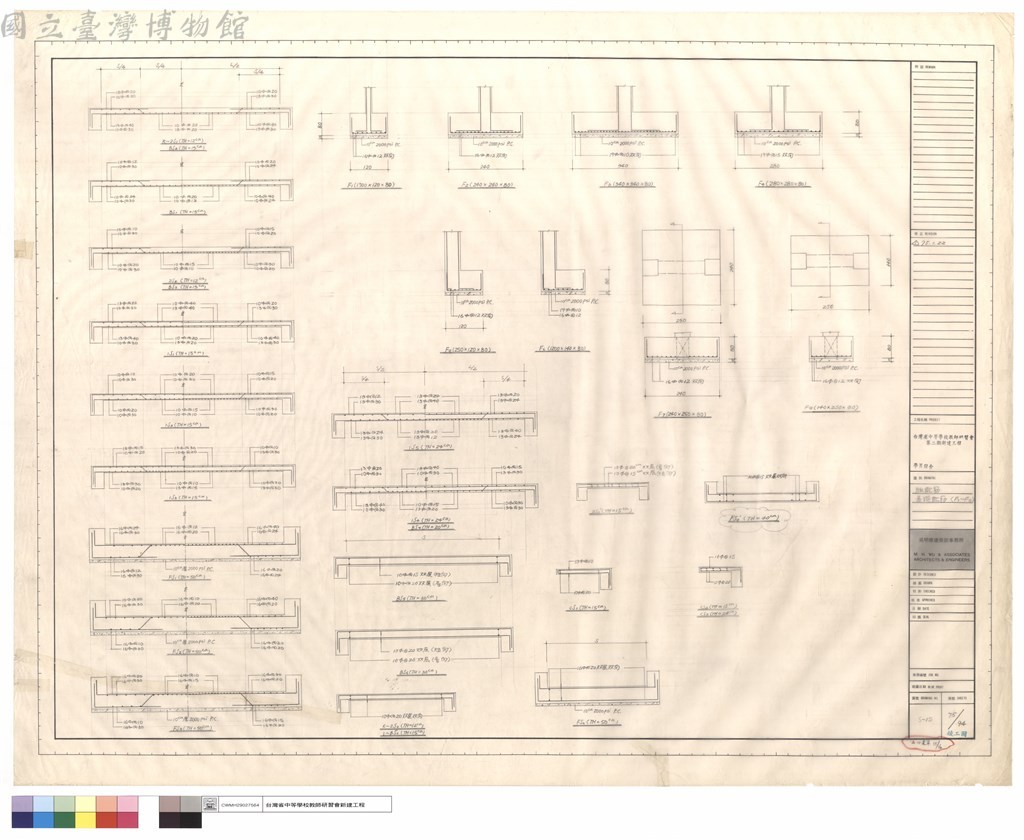Select the F3 footing section drawing

(x=624, y=137)
